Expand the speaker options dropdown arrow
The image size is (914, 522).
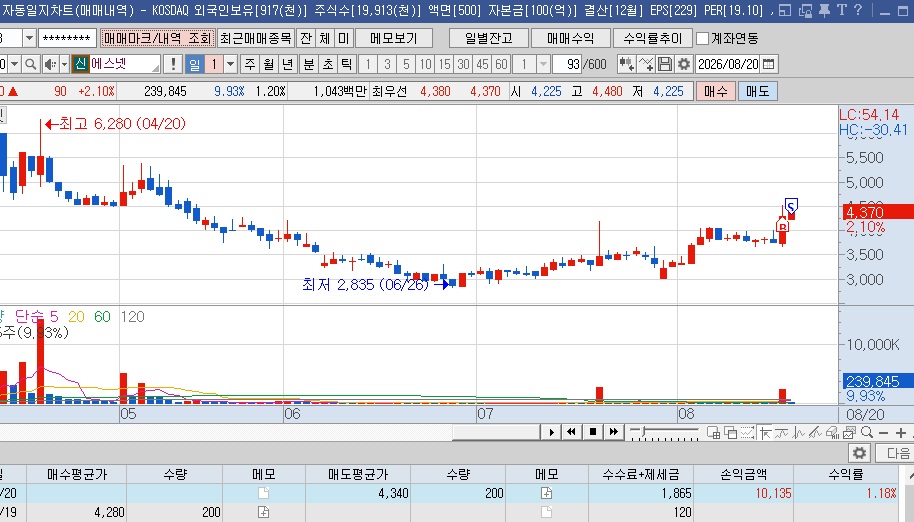pyautogui.click(x=64, y=64)
